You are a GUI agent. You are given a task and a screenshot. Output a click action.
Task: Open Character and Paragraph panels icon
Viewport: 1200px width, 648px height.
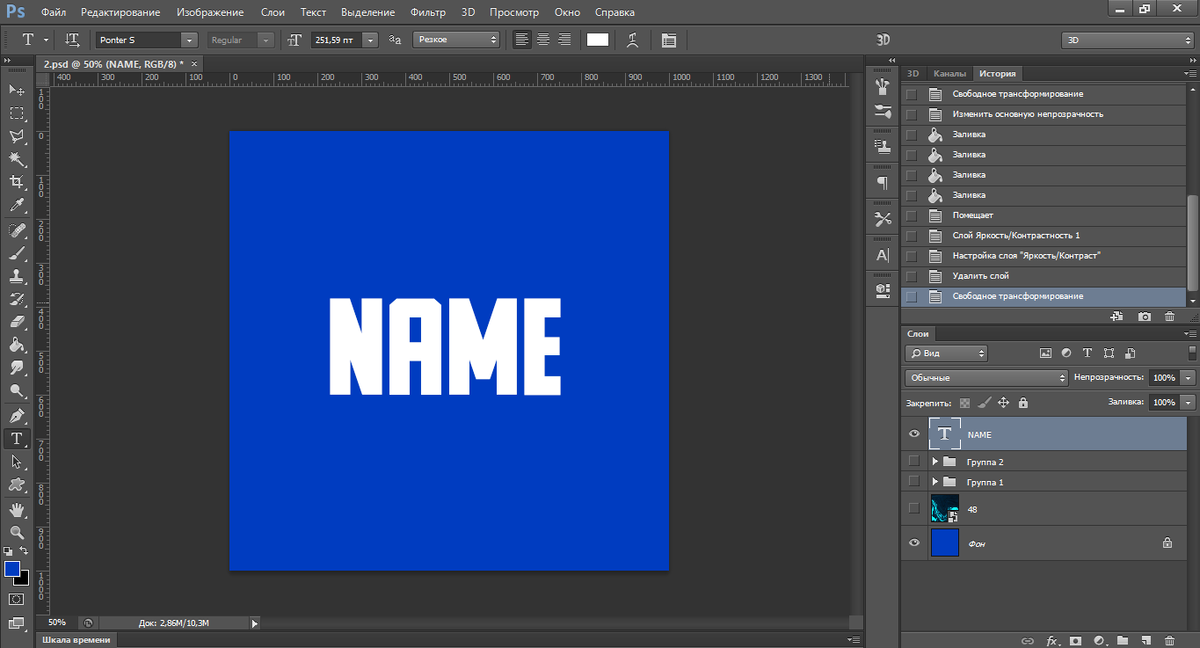pyautogui.click(x=669, y=40)
